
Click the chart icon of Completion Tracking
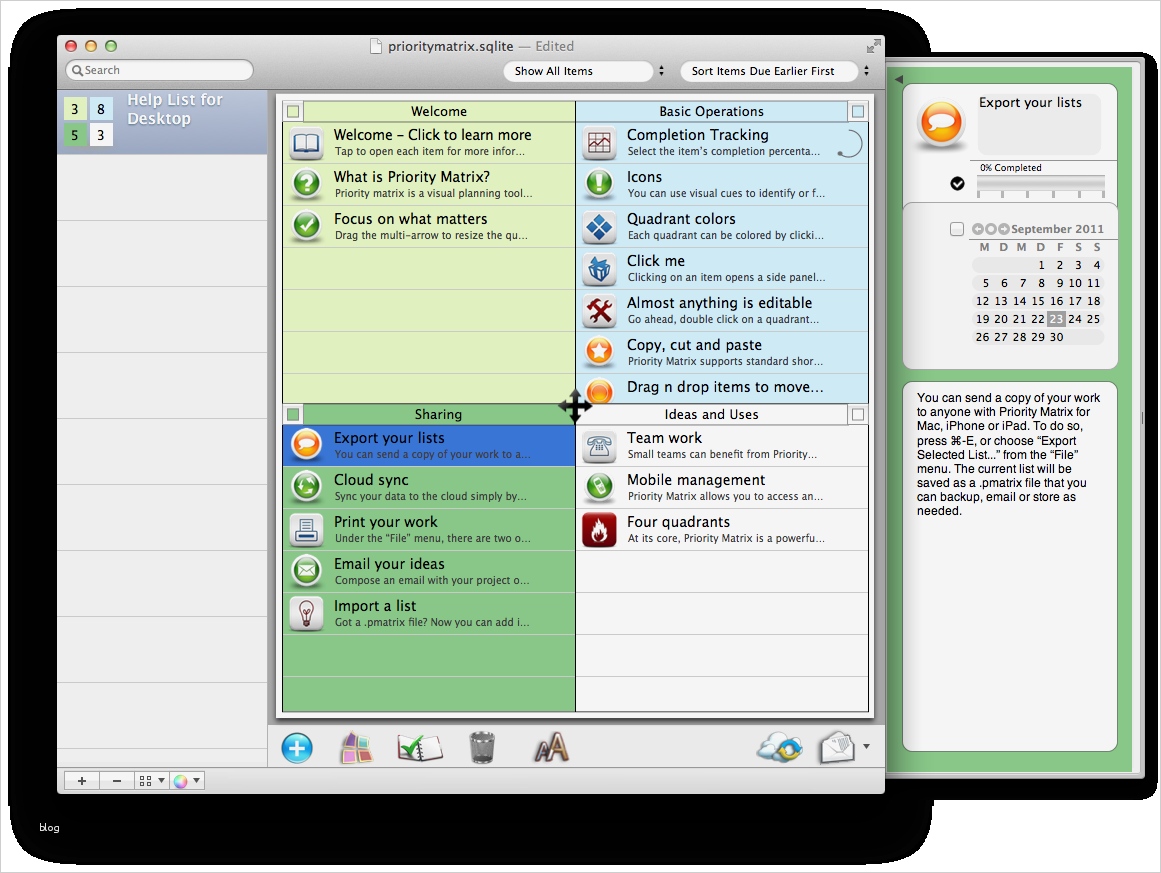point(600,143)
